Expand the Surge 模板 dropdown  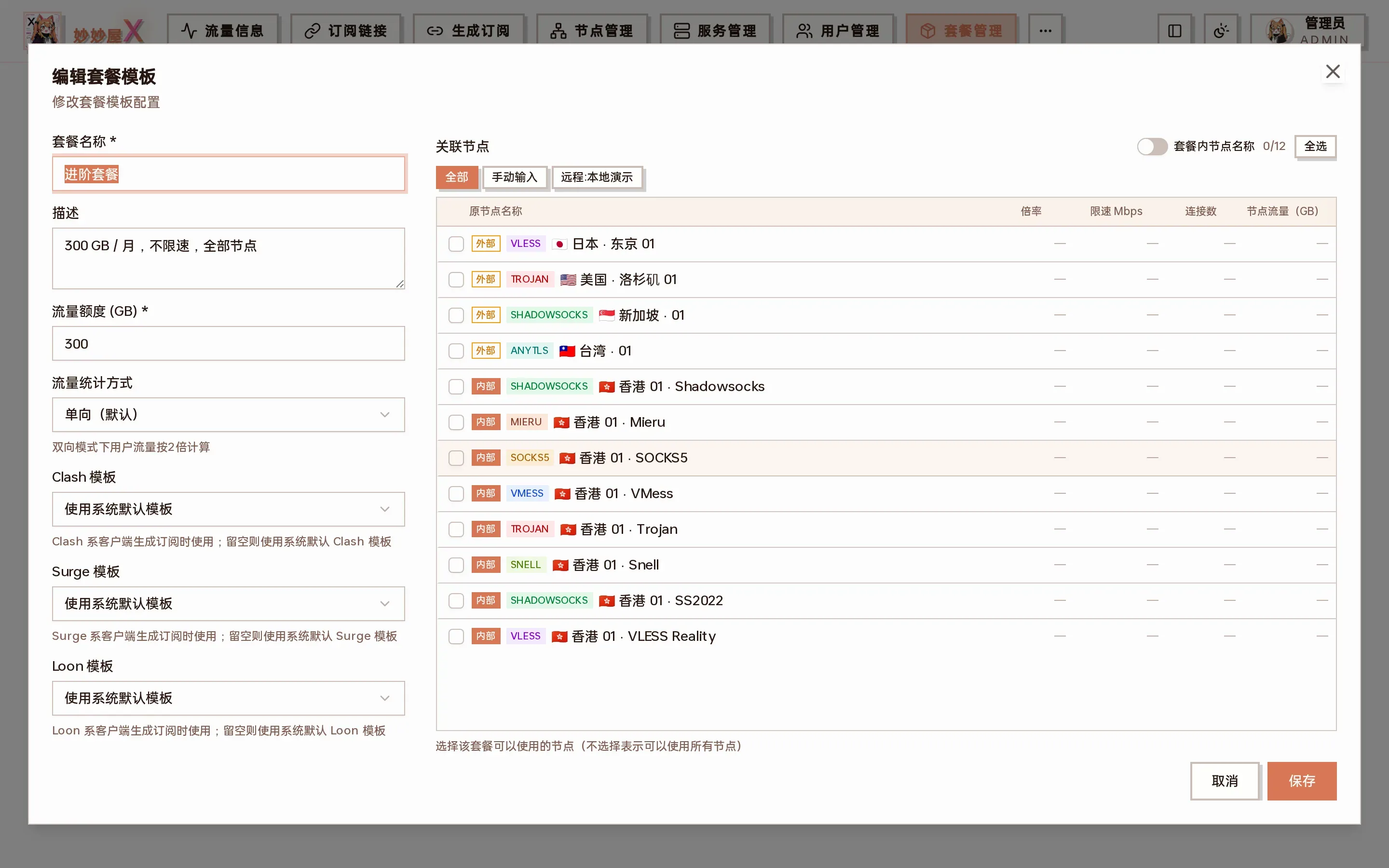(x=229, y=604)
